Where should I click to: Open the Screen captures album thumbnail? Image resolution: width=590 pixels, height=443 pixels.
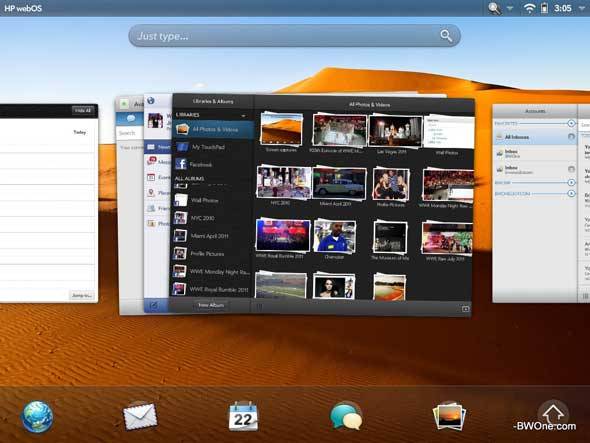point(281,129)
